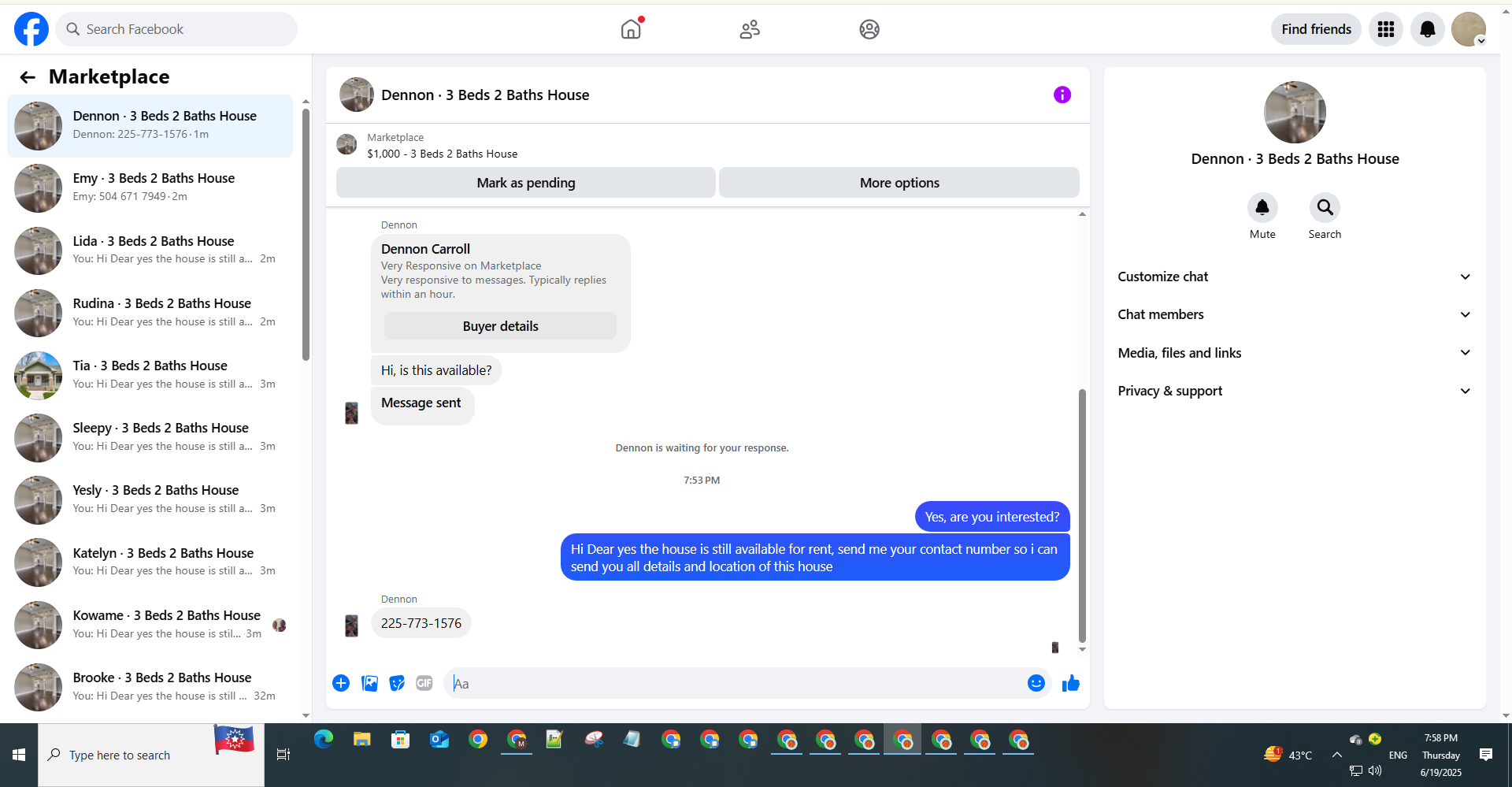Switch input language via ENG indicator

pyautogui.click(x=1398, y=755)
